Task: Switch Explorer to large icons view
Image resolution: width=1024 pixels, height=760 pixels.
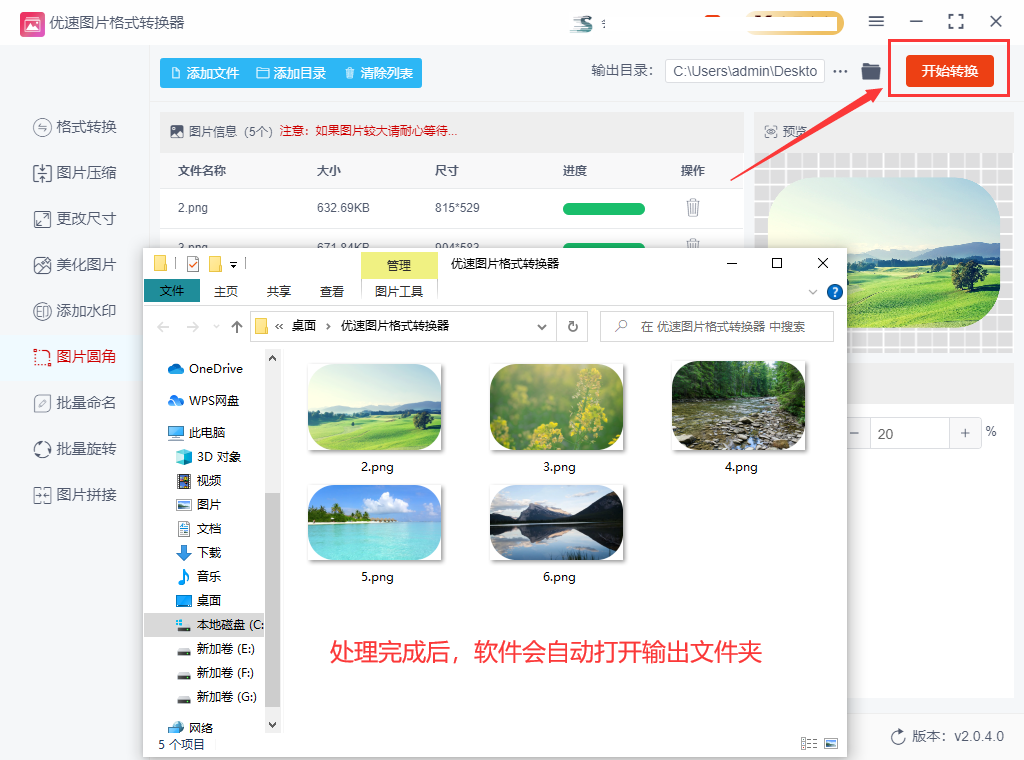Action: click(x=831, y=744)
